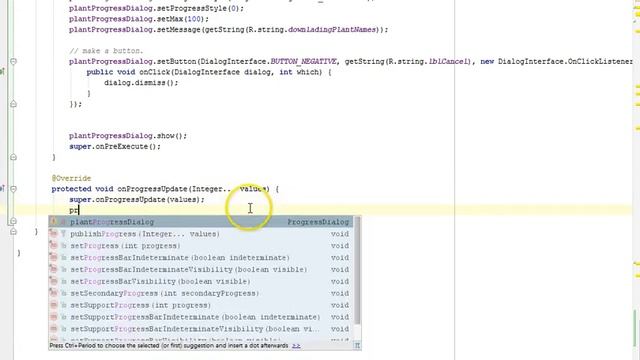Click super.onProgressUpdate(values) call

pyautogui.click(x=137, y=200)
